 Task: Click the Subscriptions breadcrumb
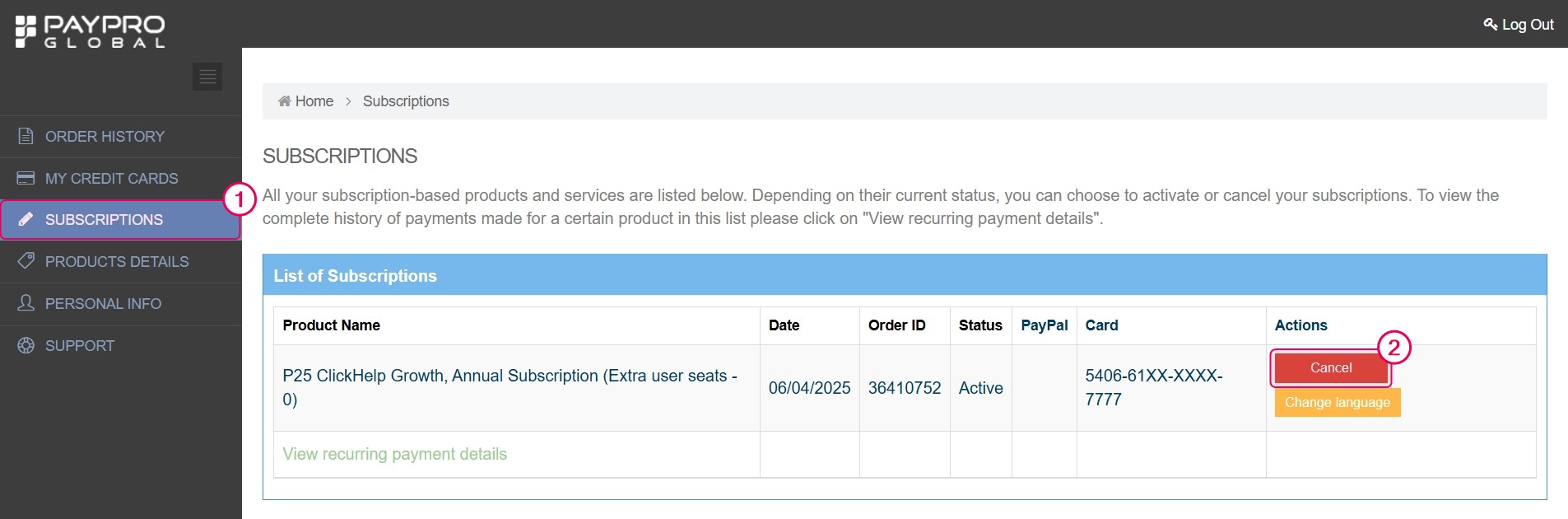(x=406, y=101)
